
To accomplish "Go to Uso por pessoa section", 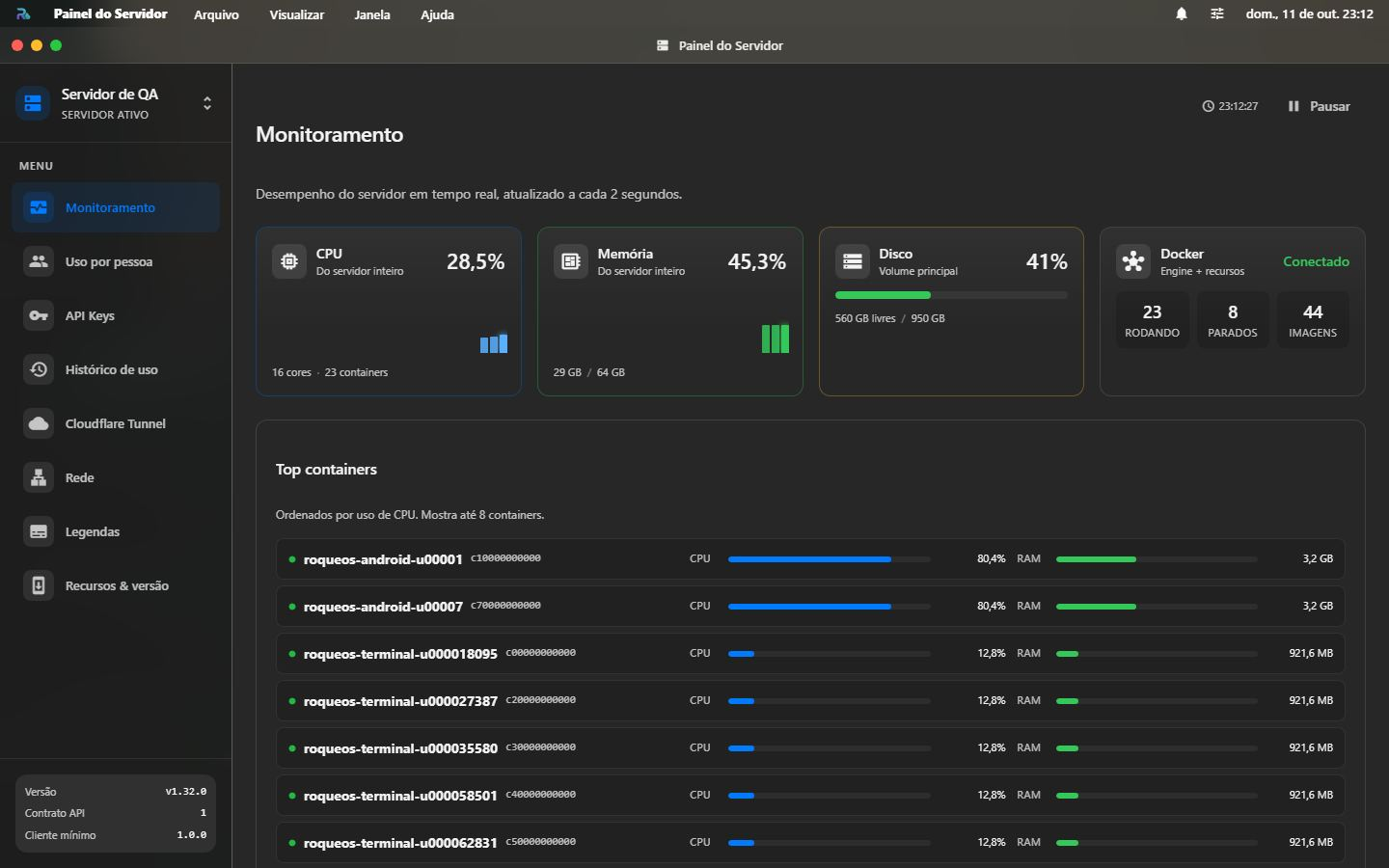I will [x=116, y=261].
